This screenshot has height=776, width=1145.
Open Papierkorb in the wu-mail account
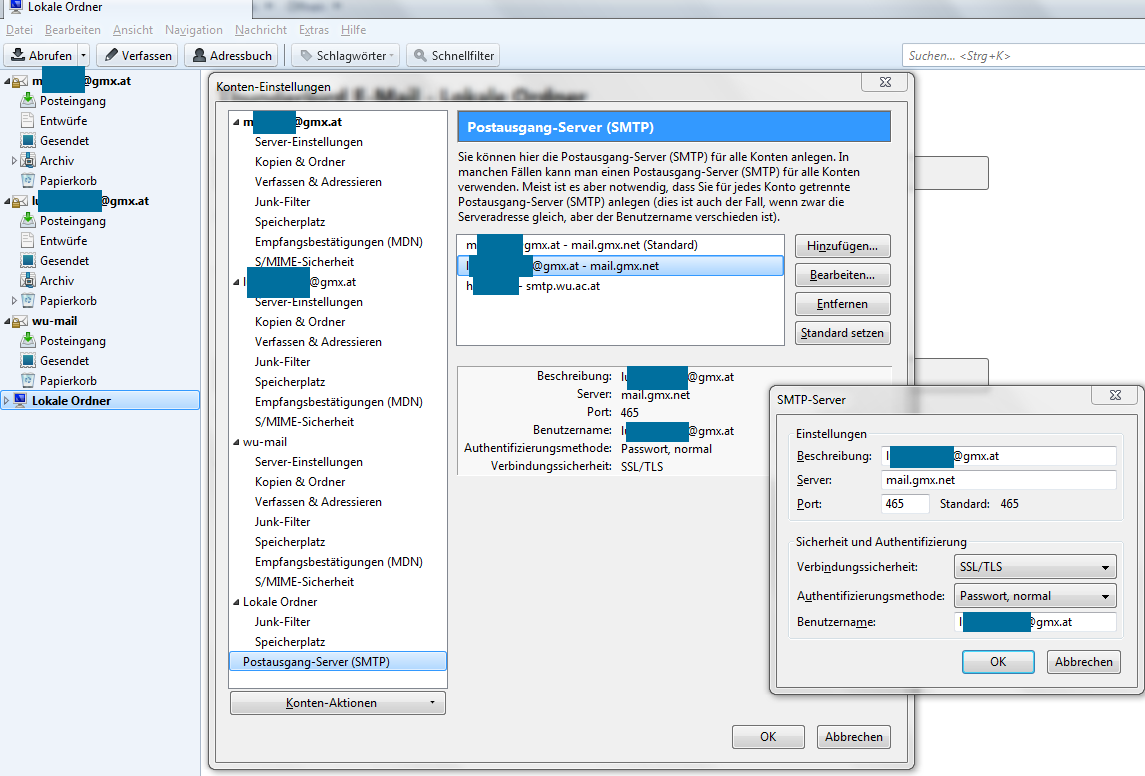(x=68, y=381)
